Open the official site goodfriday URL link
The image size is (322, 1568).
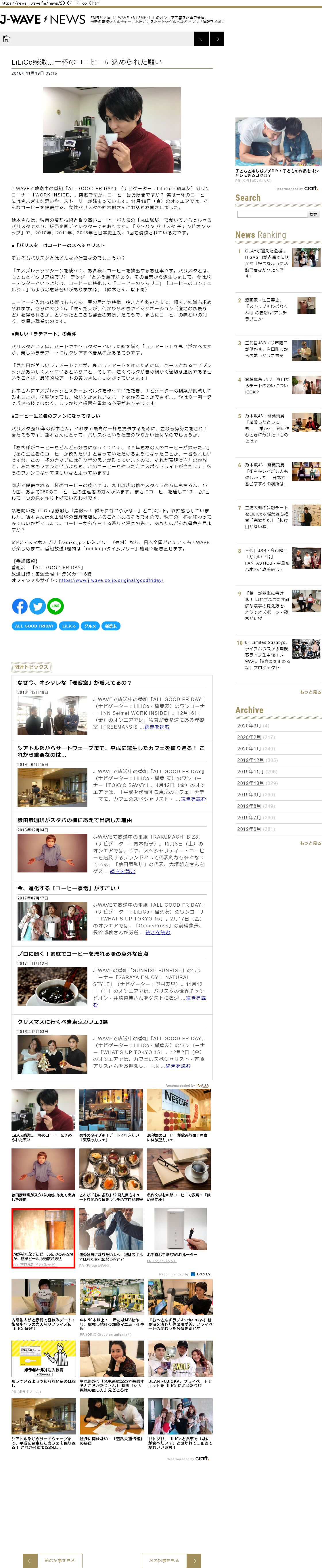coord(111,580)
